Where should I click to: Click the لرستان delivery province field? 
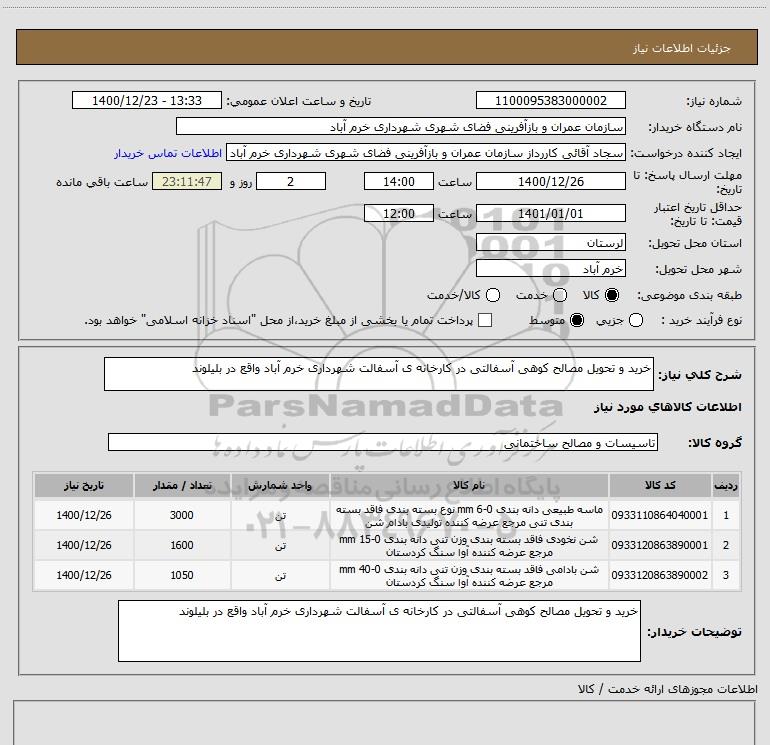550,242
